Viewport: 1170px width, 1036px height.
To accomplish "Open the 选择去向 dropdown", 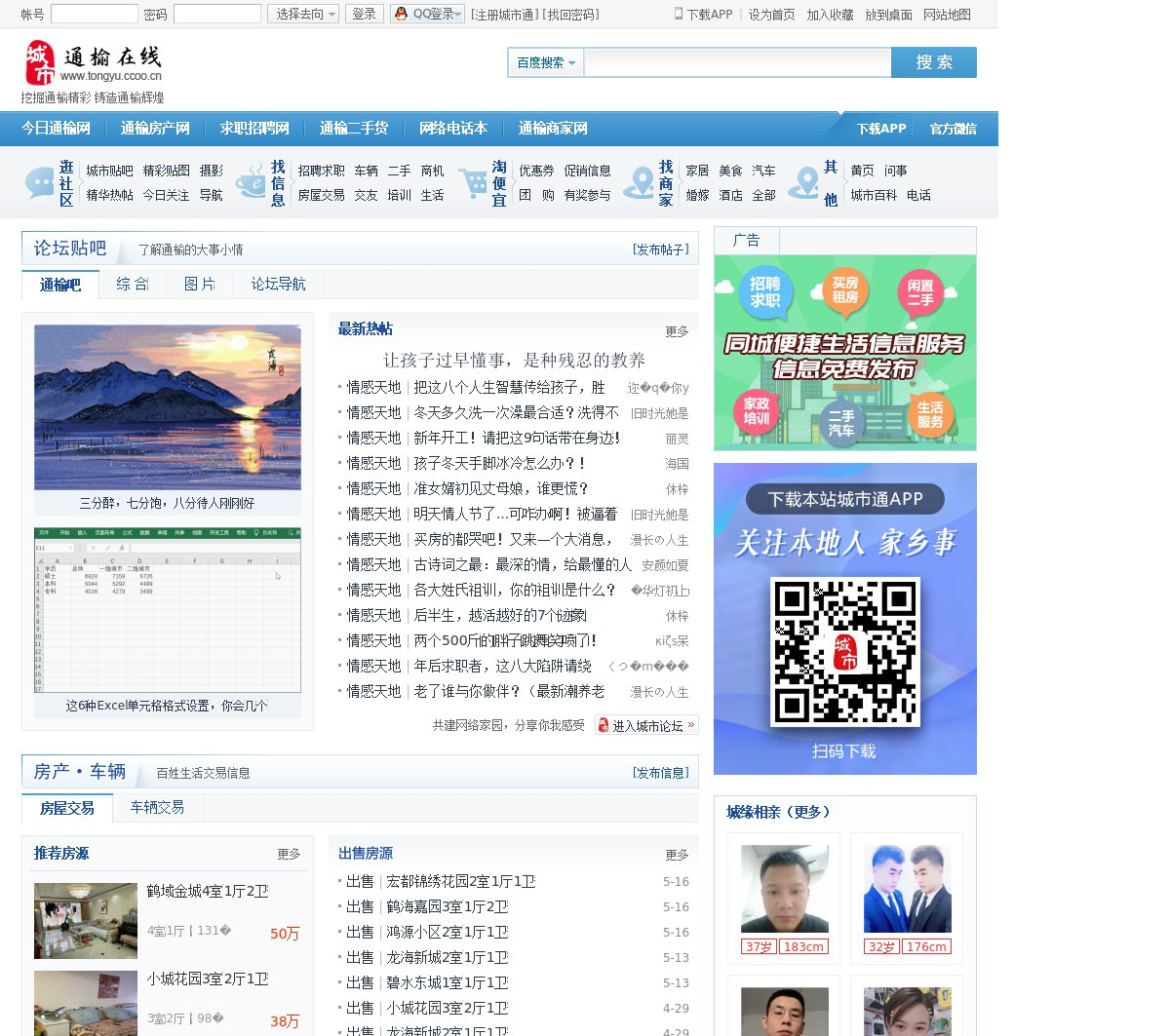I will pyautogui.click(x=303, y=14).
